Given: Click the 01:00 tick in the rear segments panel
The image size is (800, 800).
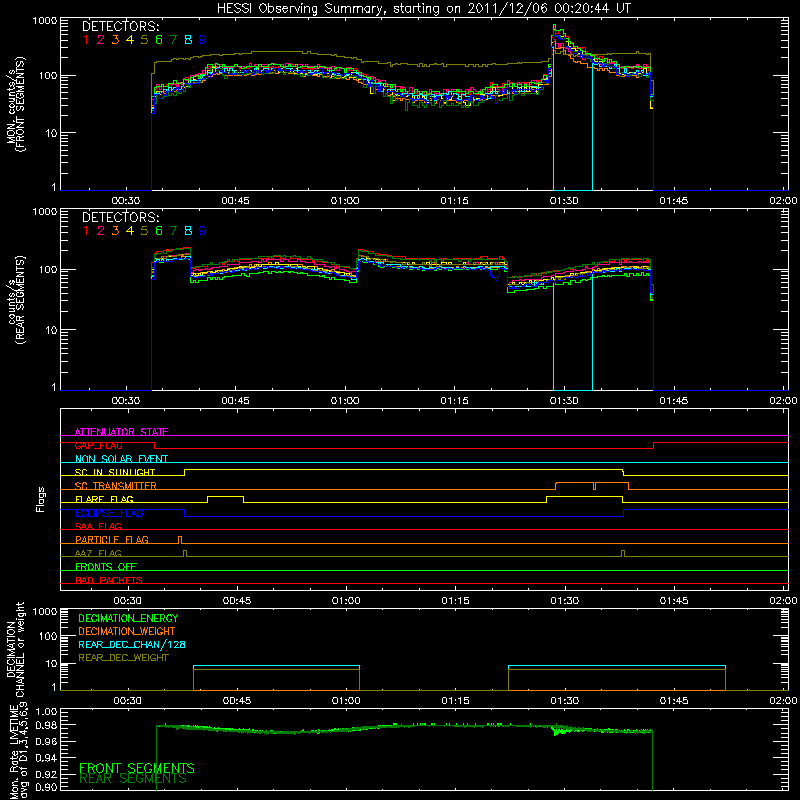Looking at the screenshot, I should point(345,401).
